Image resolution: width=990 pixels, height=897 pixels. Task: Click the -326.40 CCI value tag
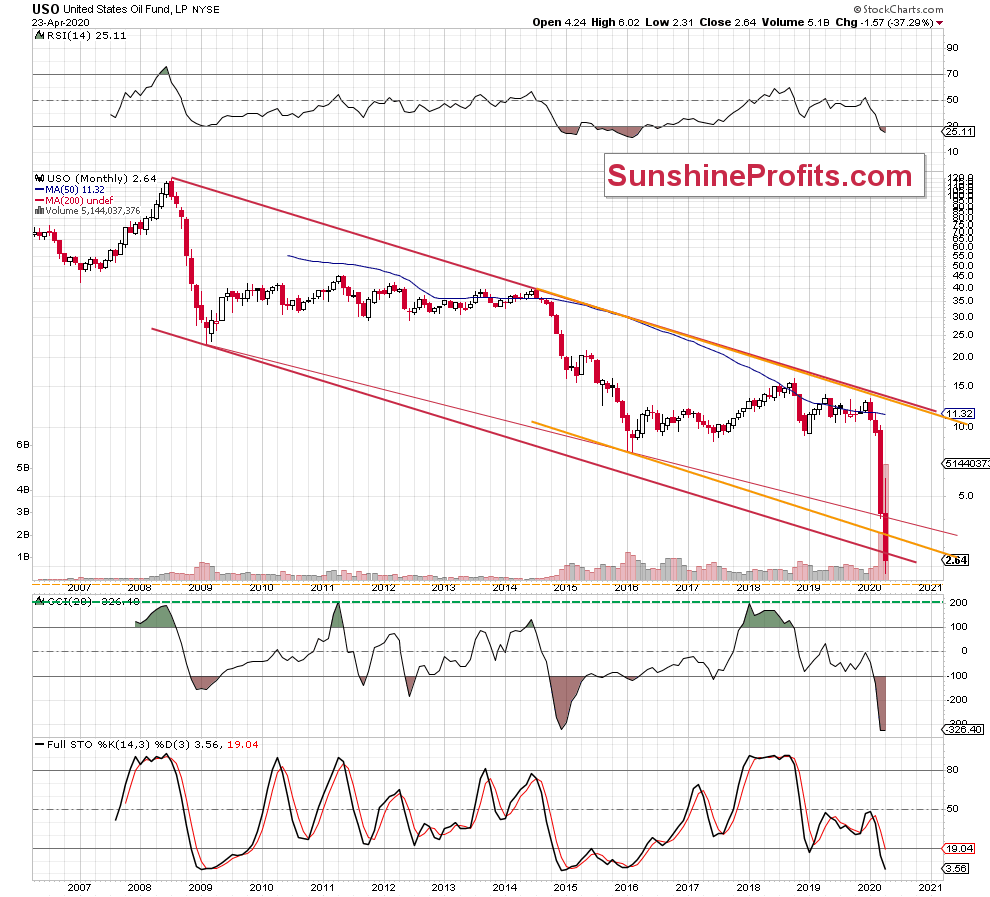coord(963,730)
